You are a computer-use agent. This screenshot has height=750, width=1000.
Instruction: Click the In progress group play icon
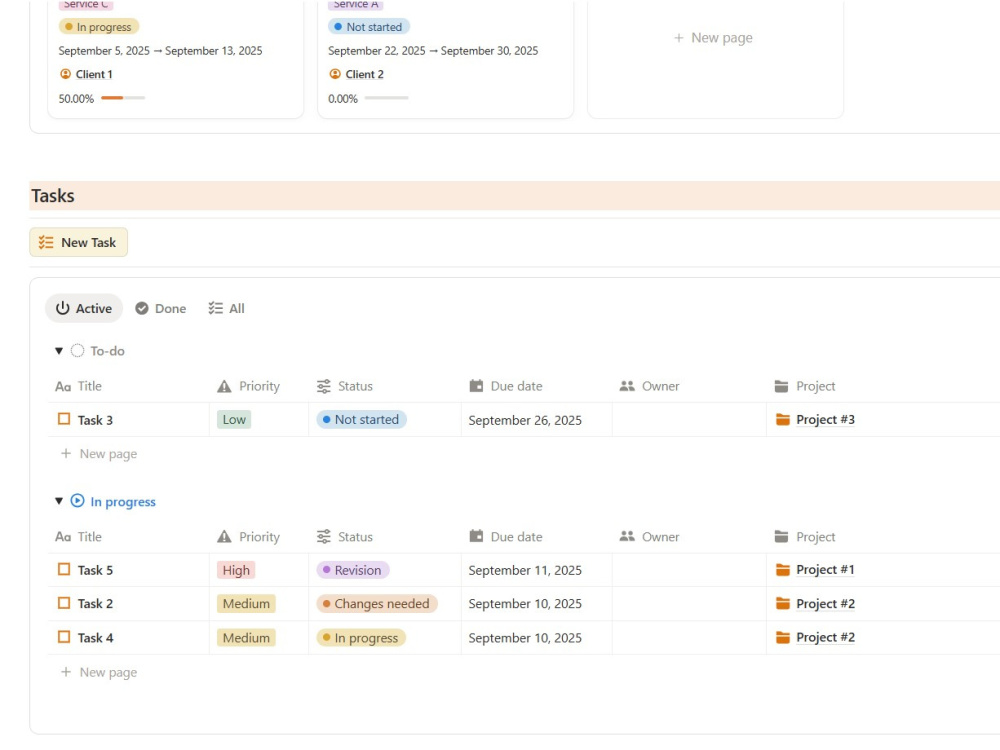point(77,501)
